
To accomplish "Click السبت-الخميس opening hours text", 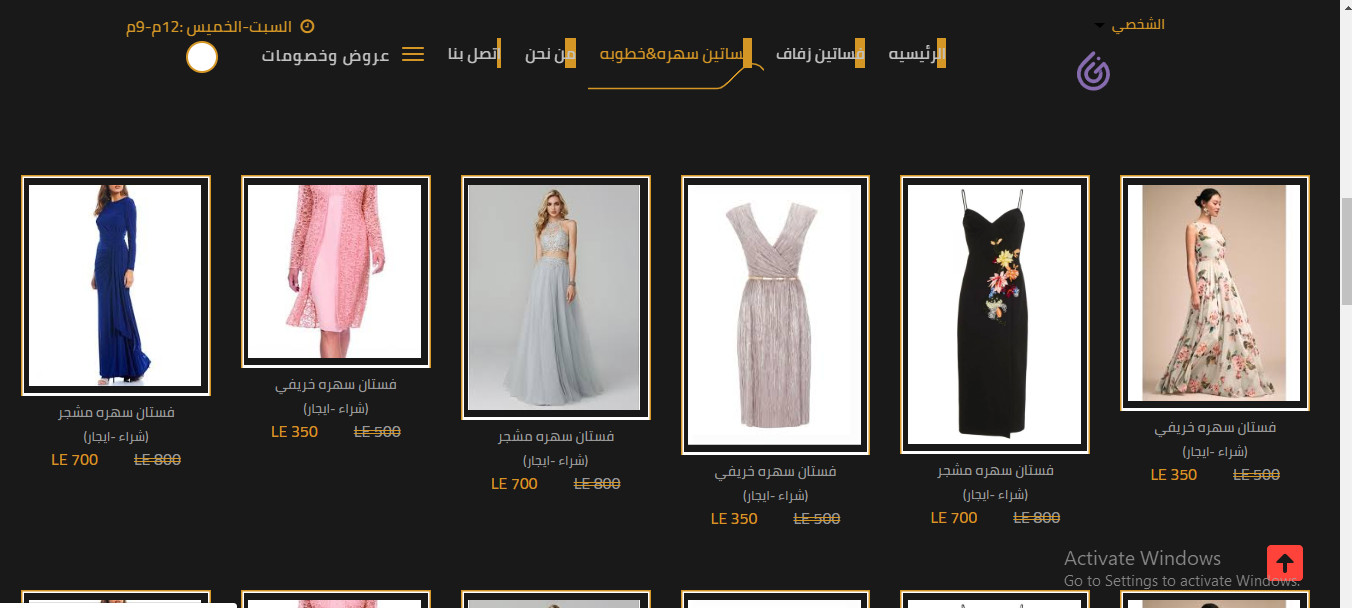I will [x=209, y=27].
